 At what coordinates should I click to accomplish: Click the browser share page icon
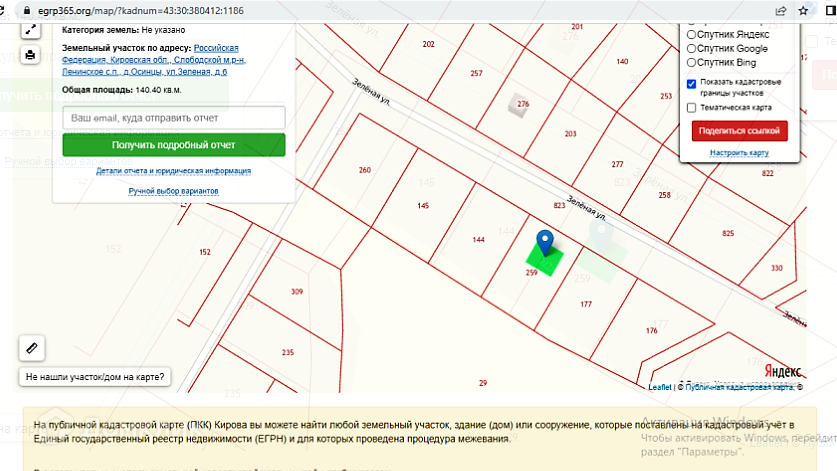point(780,11)
